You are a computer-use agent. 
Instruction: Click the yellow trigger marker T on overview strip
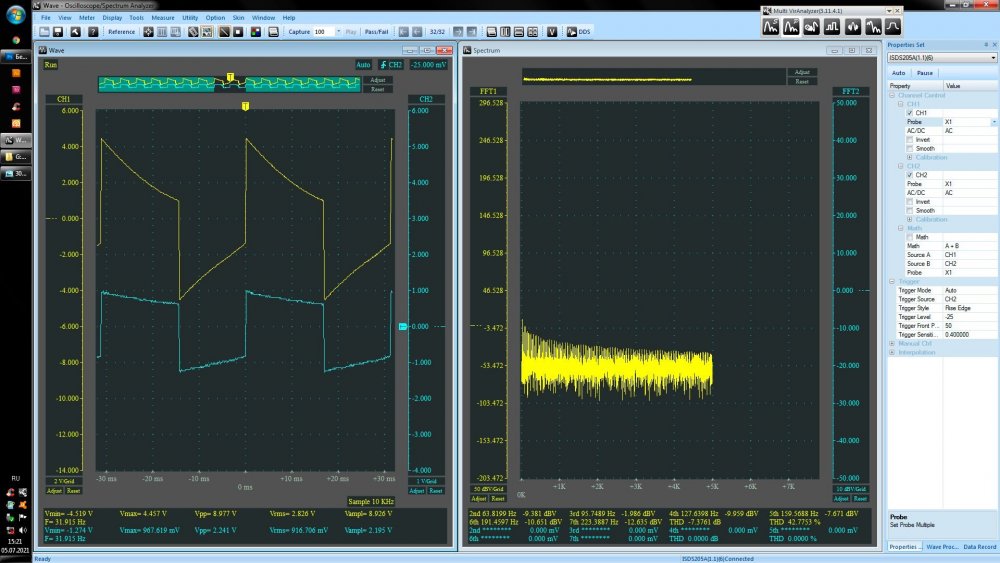pyautogui.click(x=231, y=77)
